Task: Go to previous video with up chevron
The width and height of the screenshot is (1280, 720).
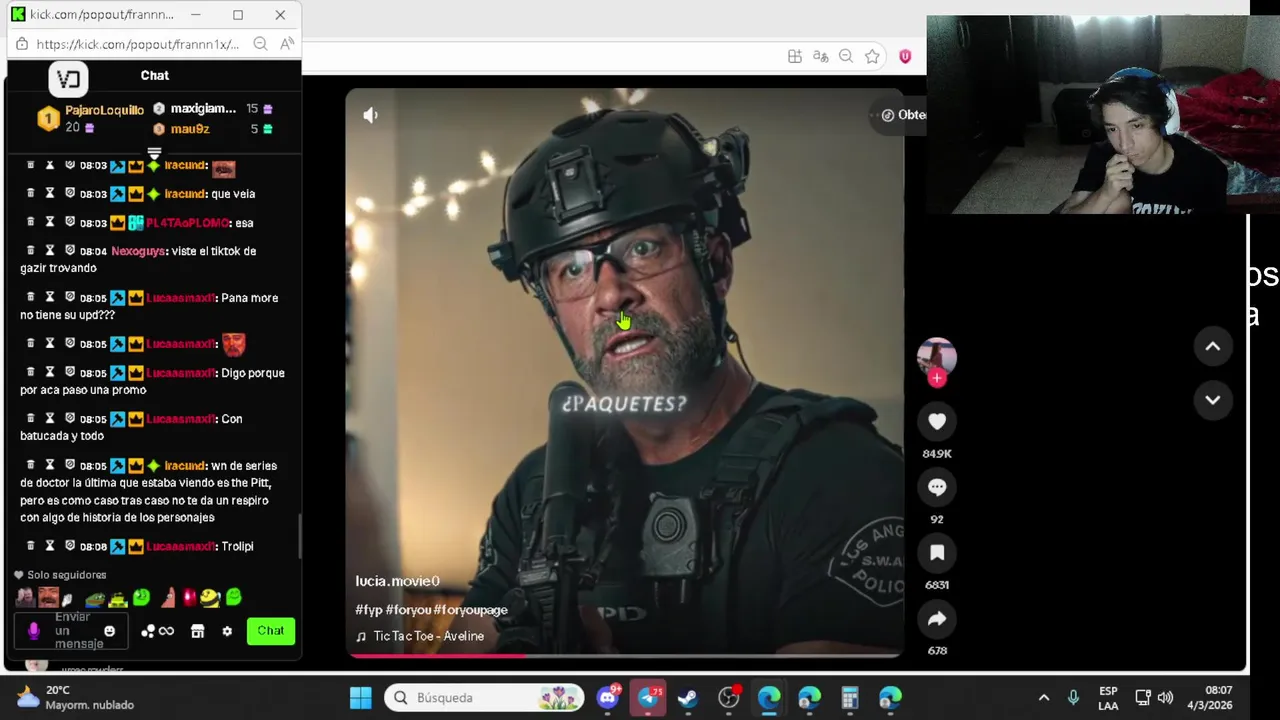Action: [x=1212, y=346]
